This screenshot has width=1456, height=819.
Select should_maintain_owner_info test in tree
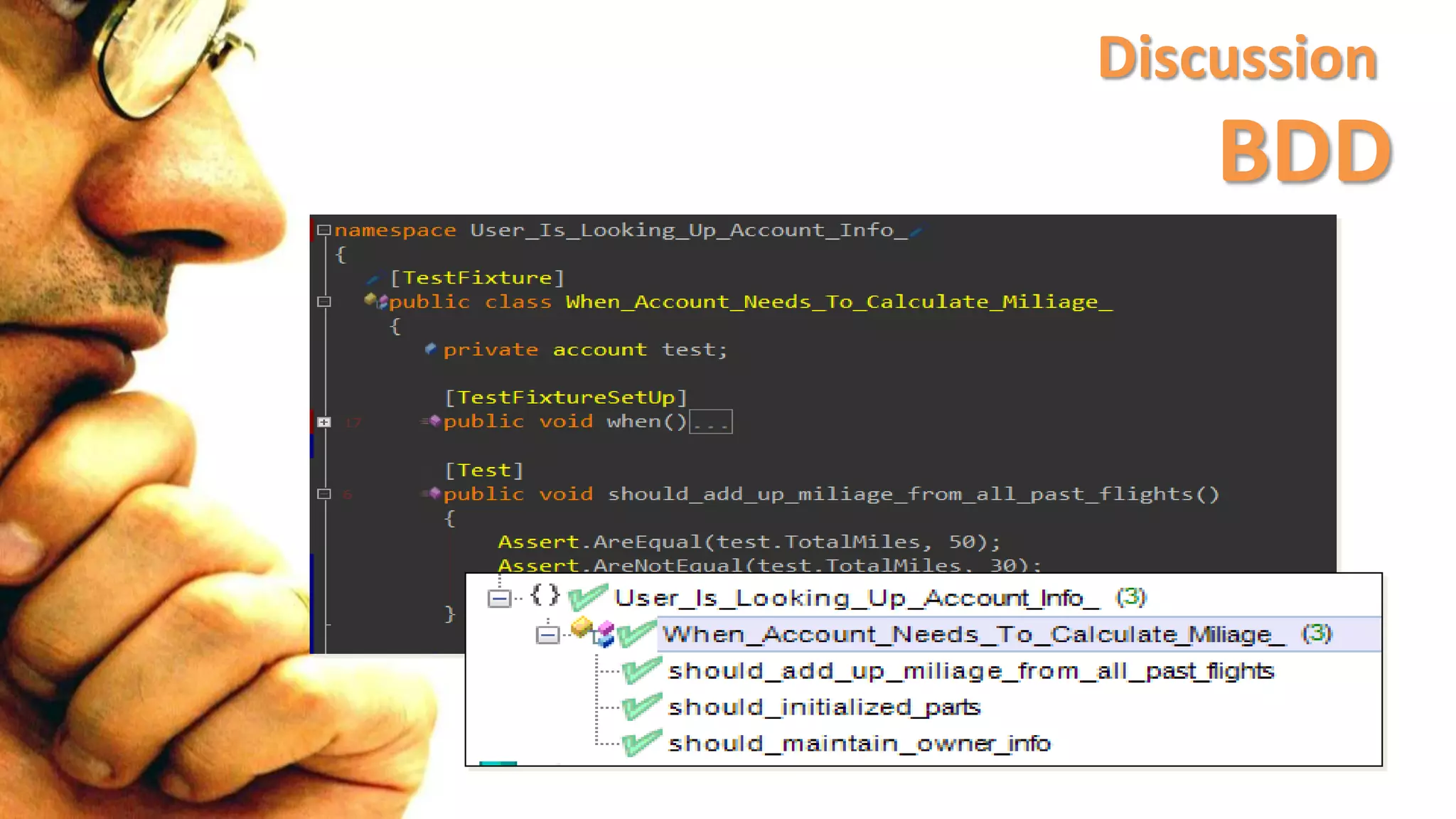pos(859,744)
